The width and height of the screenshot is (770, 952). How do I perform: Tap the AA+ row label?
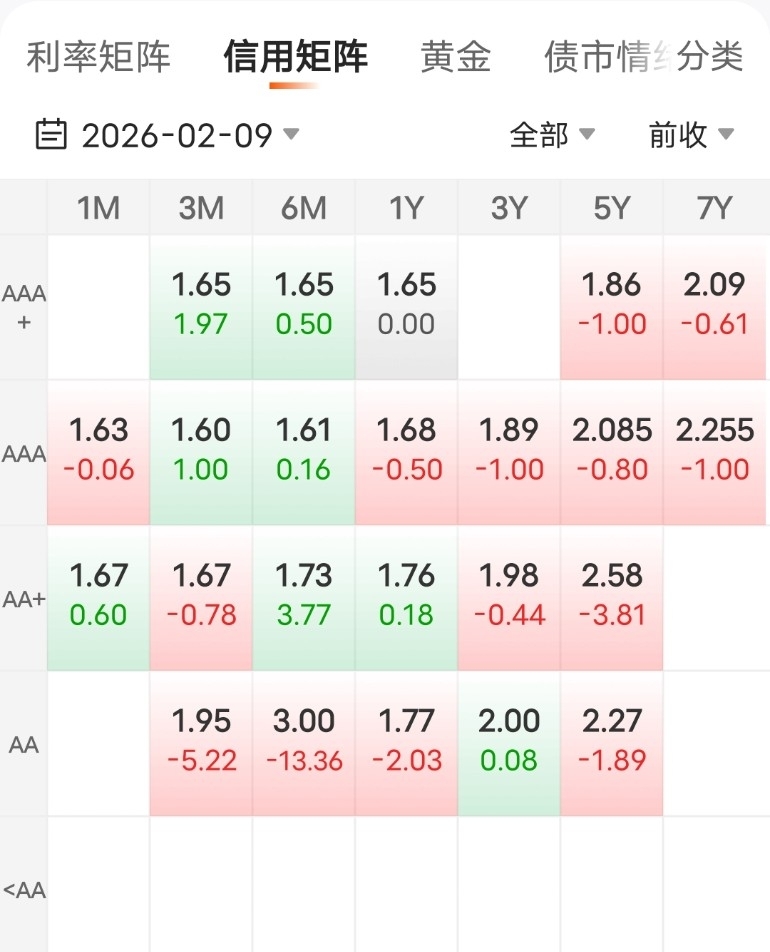[x=24, y=599]
